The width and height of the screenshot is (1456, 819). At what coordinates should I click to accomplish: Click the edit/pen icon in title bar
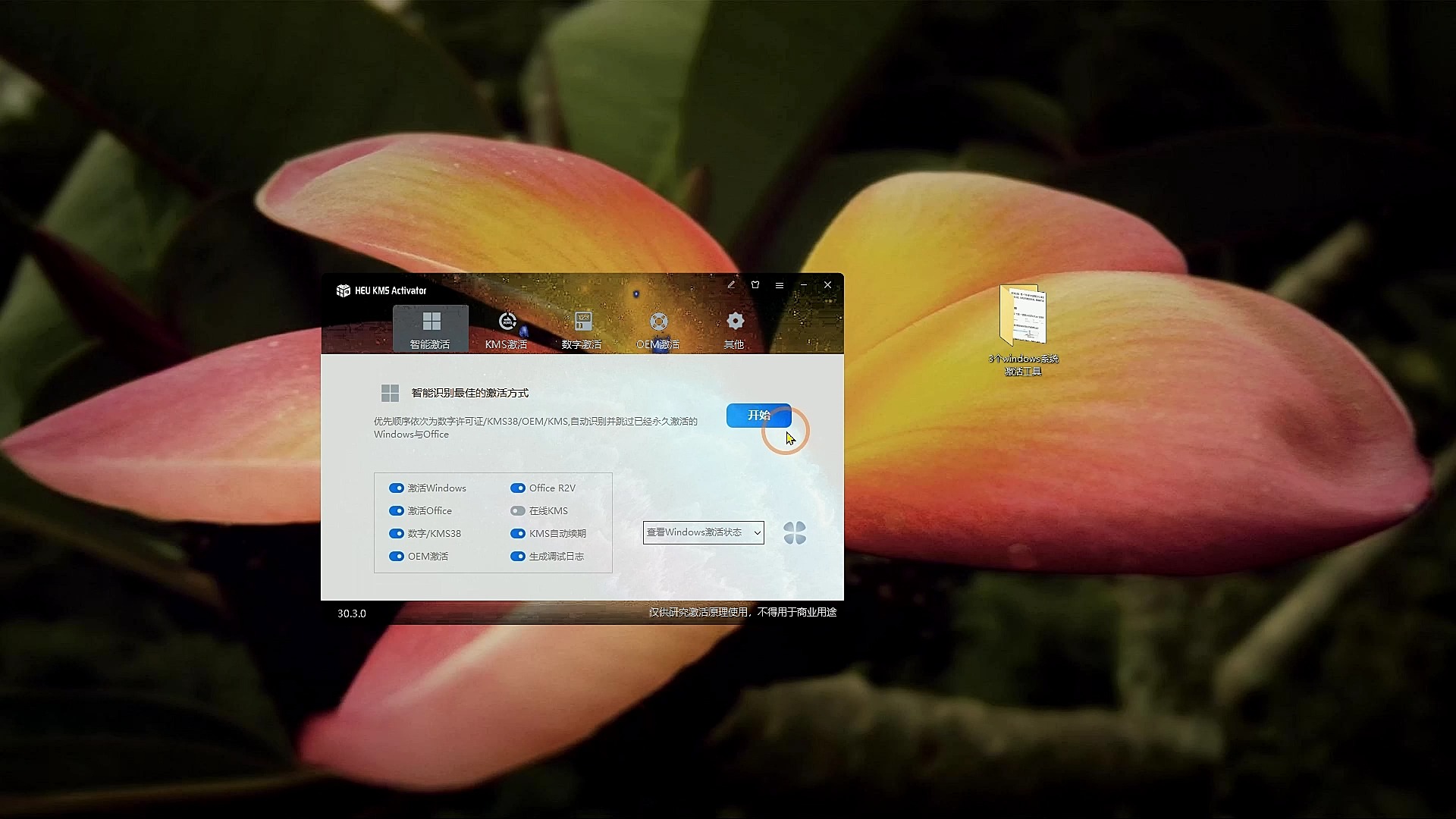click(x=731, y=284)
